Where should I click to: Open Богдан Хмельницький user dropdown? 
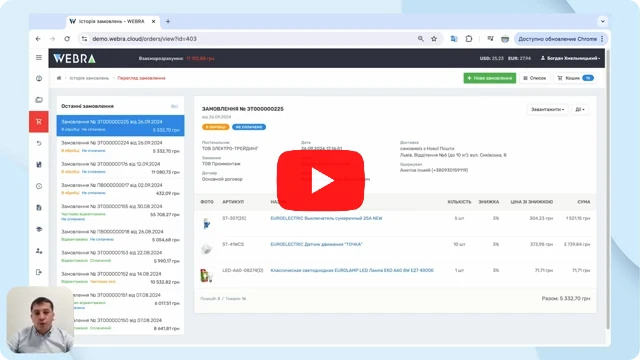(570, 58)
